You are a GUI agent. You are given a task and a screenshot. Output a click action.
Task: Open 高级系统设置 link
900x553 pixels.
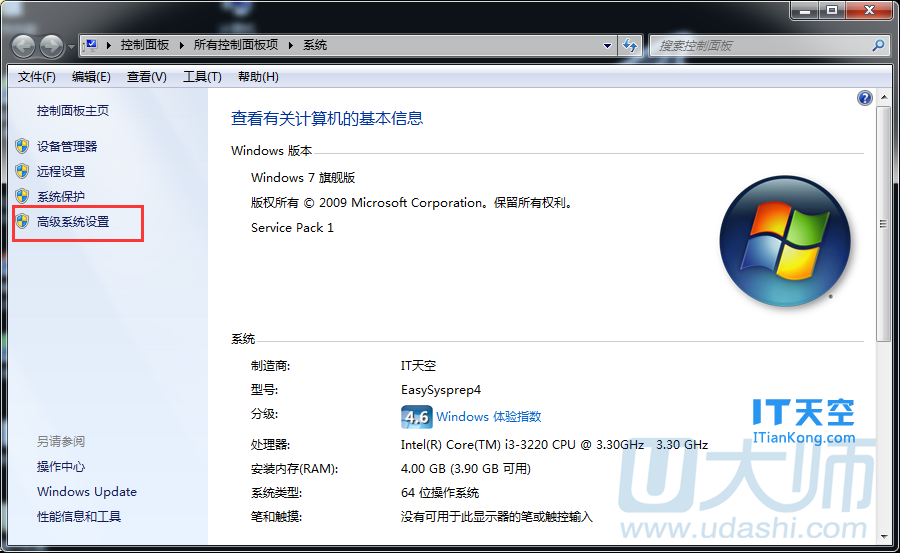click(73, 222)
